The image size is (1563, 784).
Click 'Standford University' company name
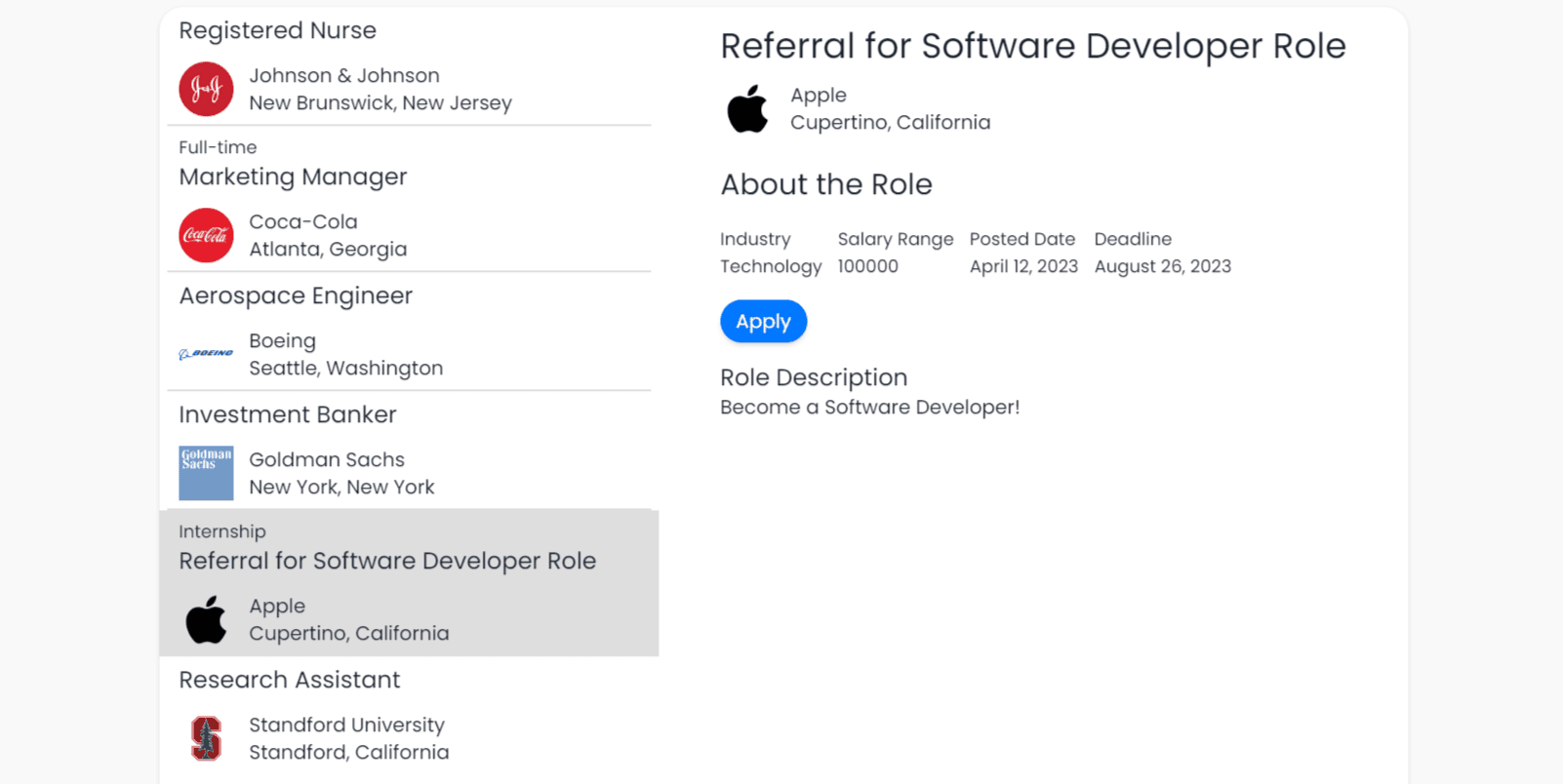click(x=346, y=725)
